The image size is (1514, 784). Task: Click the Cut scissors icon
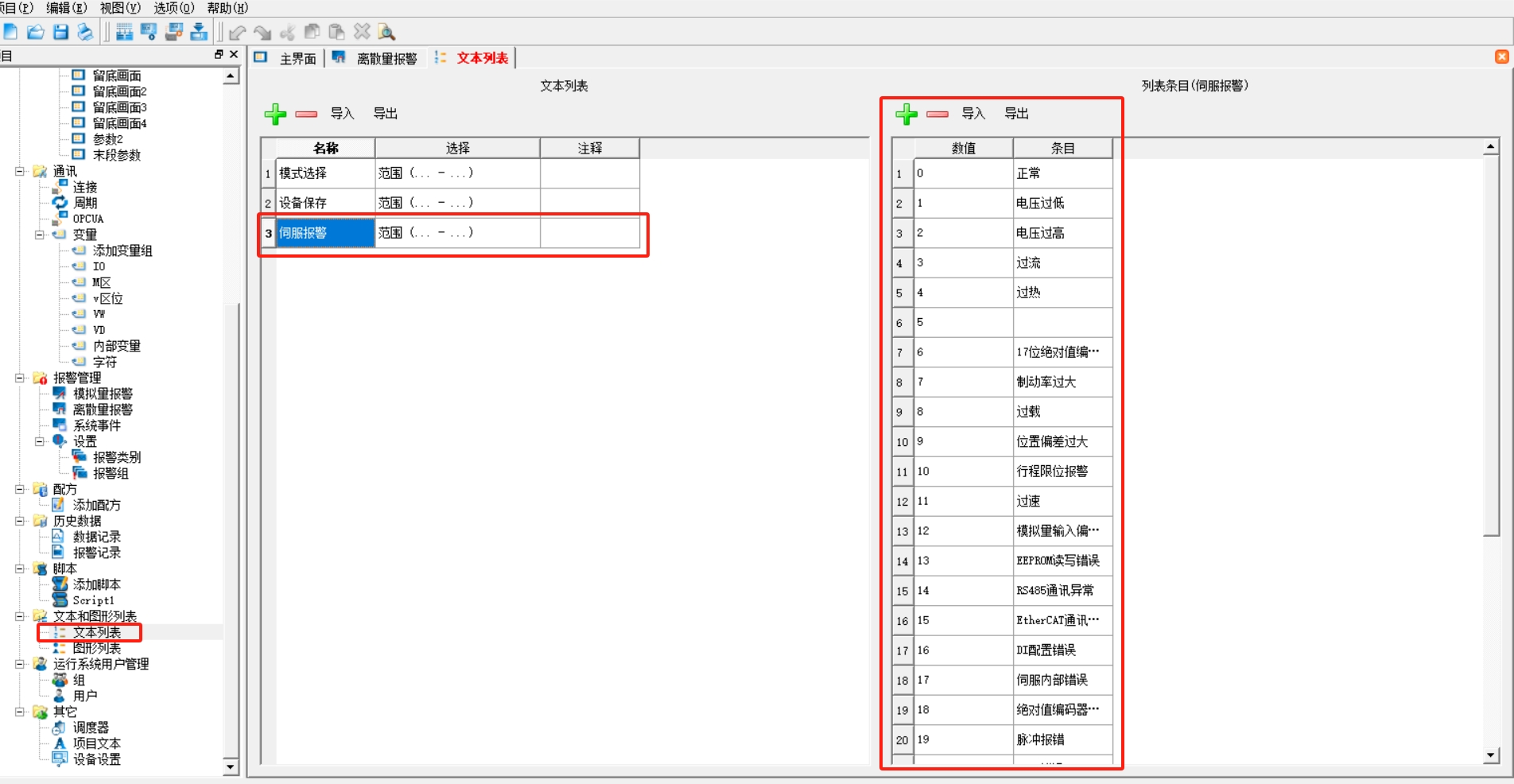(288, 32)
